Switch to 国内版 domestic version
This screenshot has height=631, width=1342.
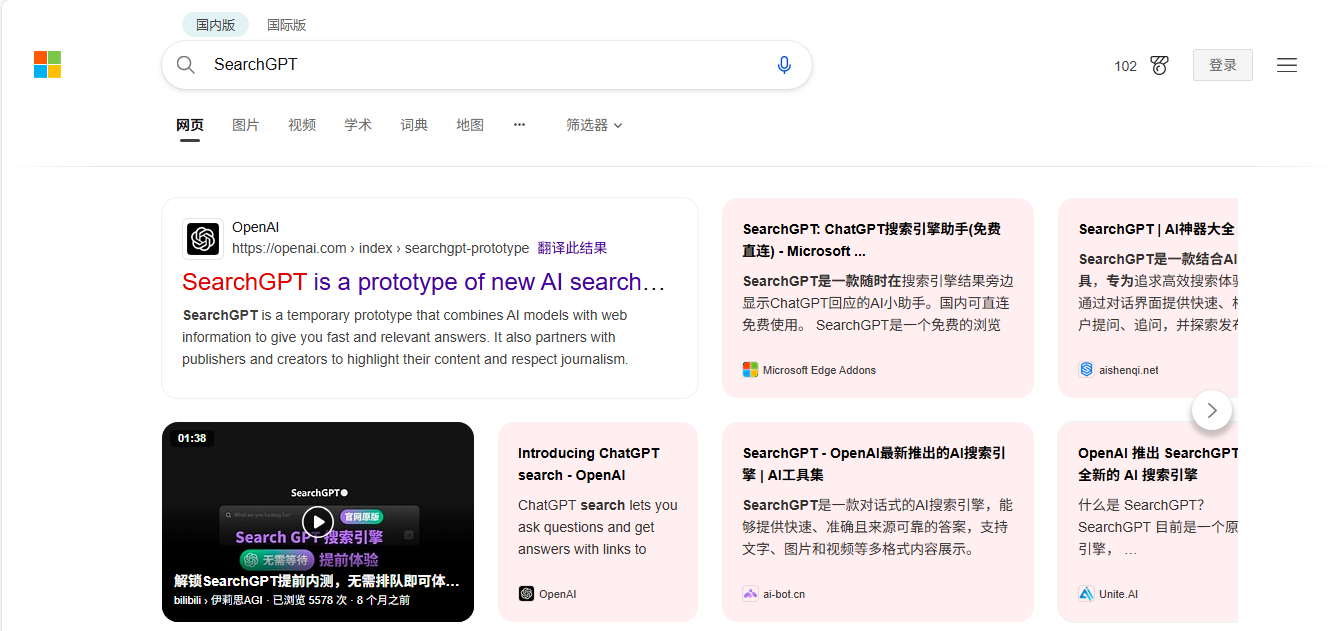pos(215,25)
